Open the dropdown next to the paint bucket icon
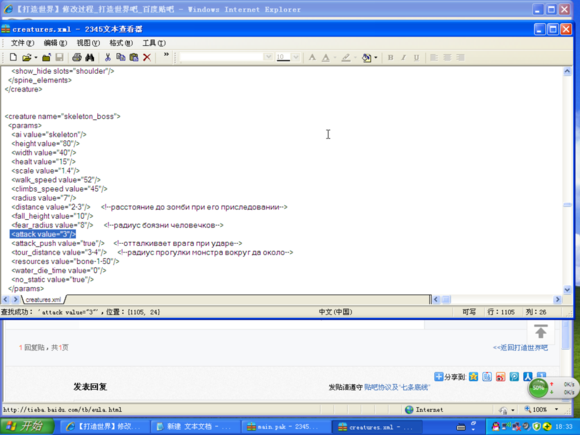This screenshot has width=580, height=435. (x=376, y=58)
